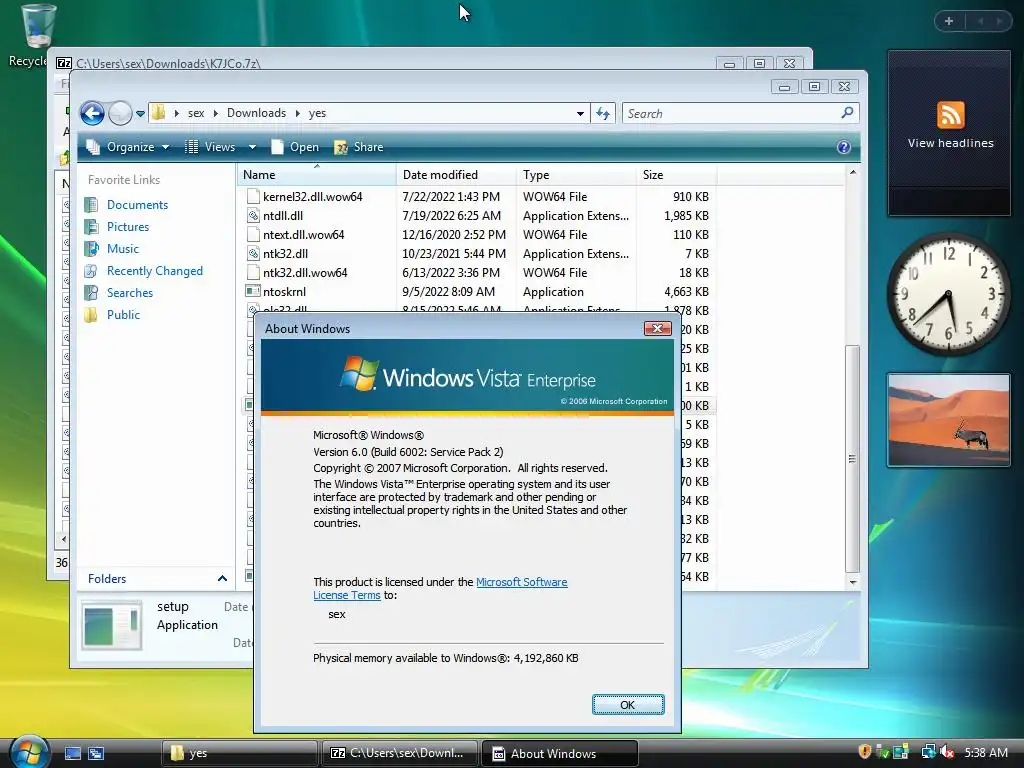Click the folder icon in address bar
This screenshot has width=1024, height=768.
[x=159, y=113]
